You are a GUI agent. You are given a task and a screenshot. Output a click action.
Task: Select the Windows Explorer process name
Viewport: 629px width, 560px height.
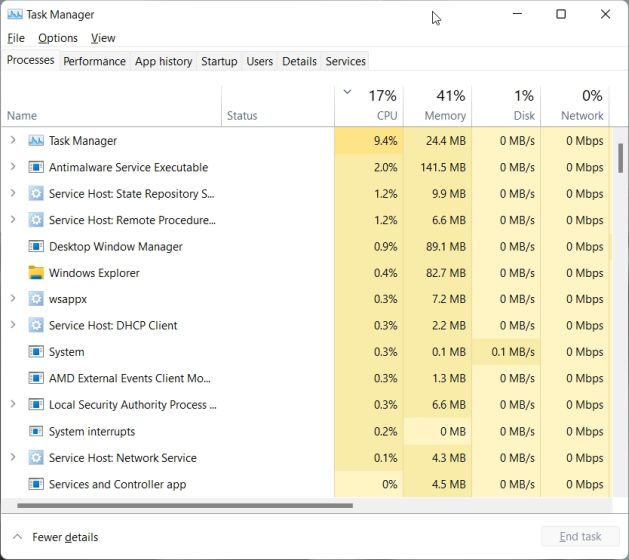pos(94,273)
